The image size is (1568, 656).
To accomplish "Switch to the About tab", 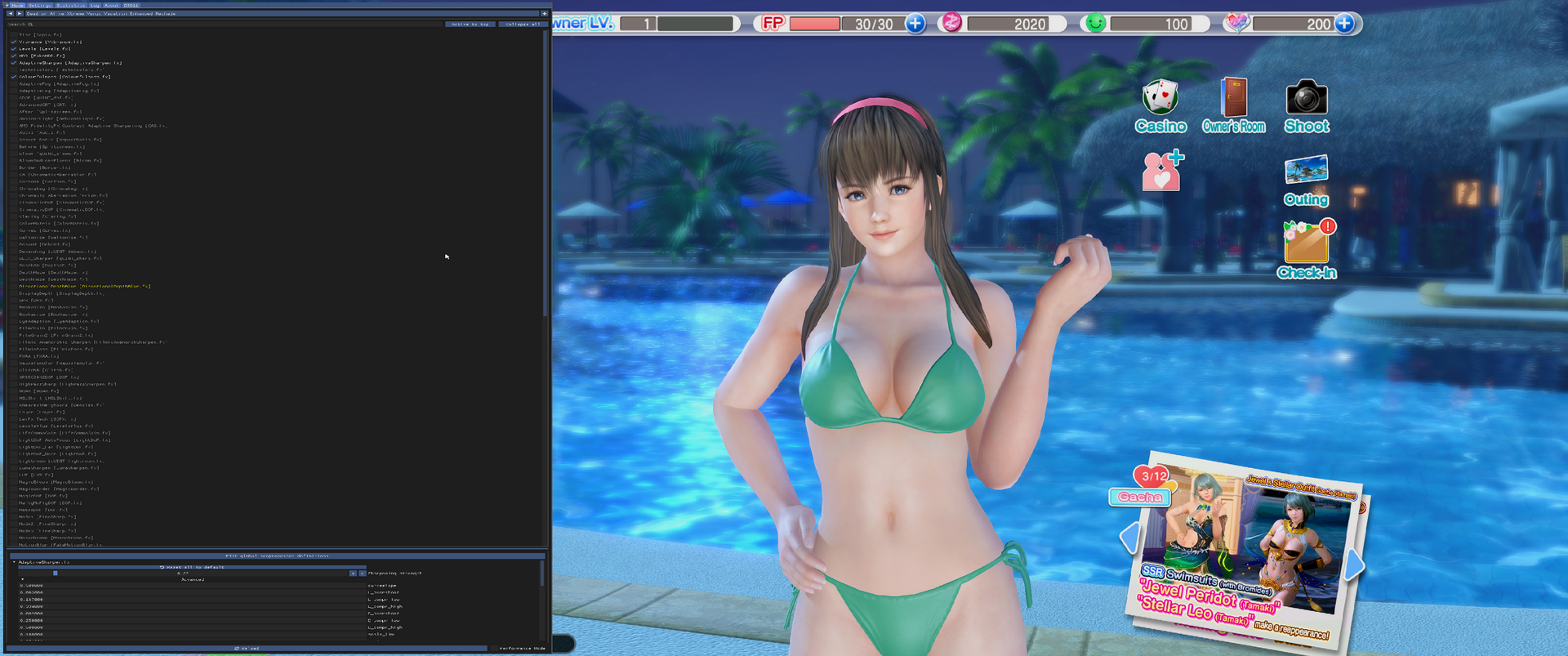I will click(111, 5).
